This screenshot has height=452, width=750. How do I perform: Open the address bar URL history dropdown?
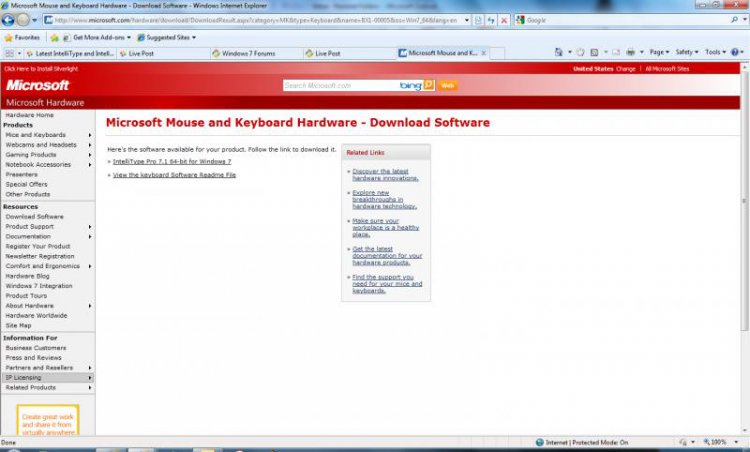(467, 20)
